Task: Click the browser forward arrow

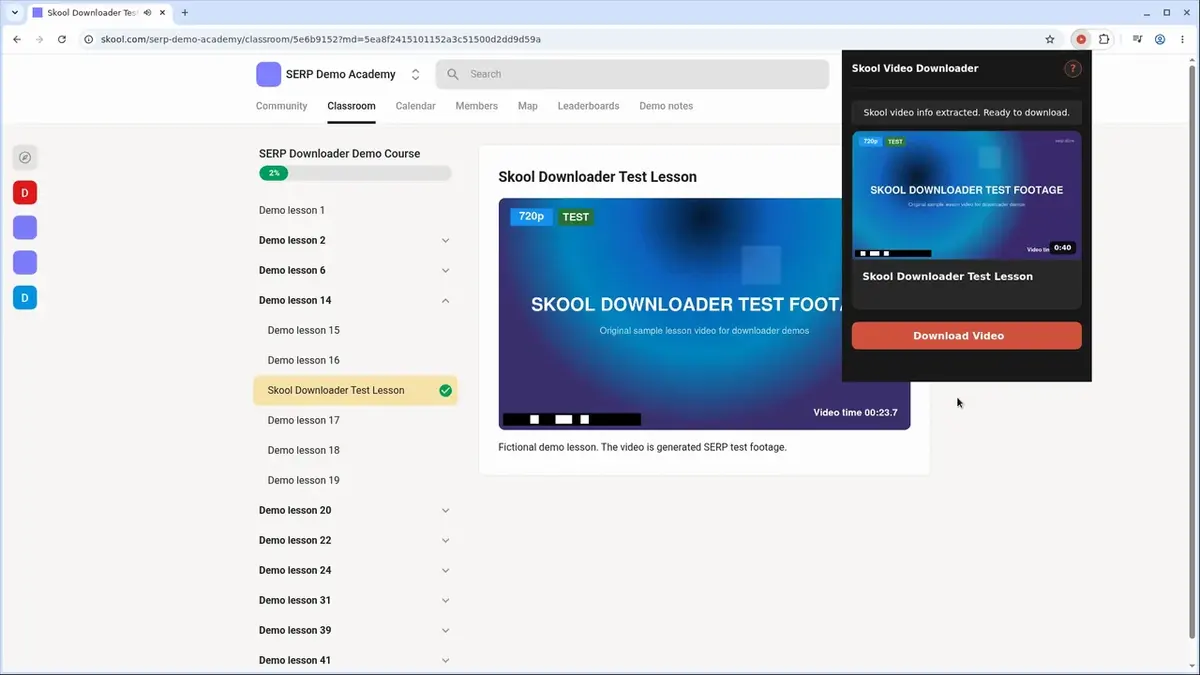Action: pyautogui.click(x=39, y=39)
